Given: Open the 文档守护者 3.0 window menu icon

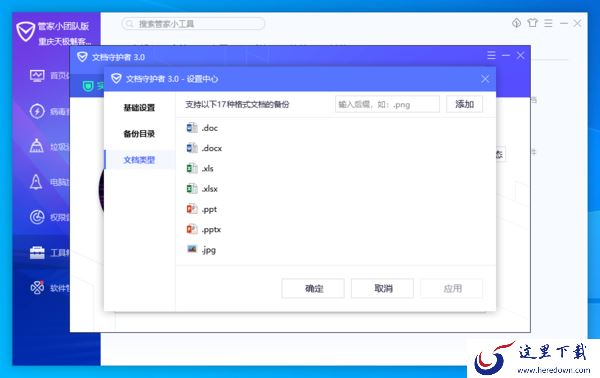Looking at the screenshot, I should [x=492, y=55].
